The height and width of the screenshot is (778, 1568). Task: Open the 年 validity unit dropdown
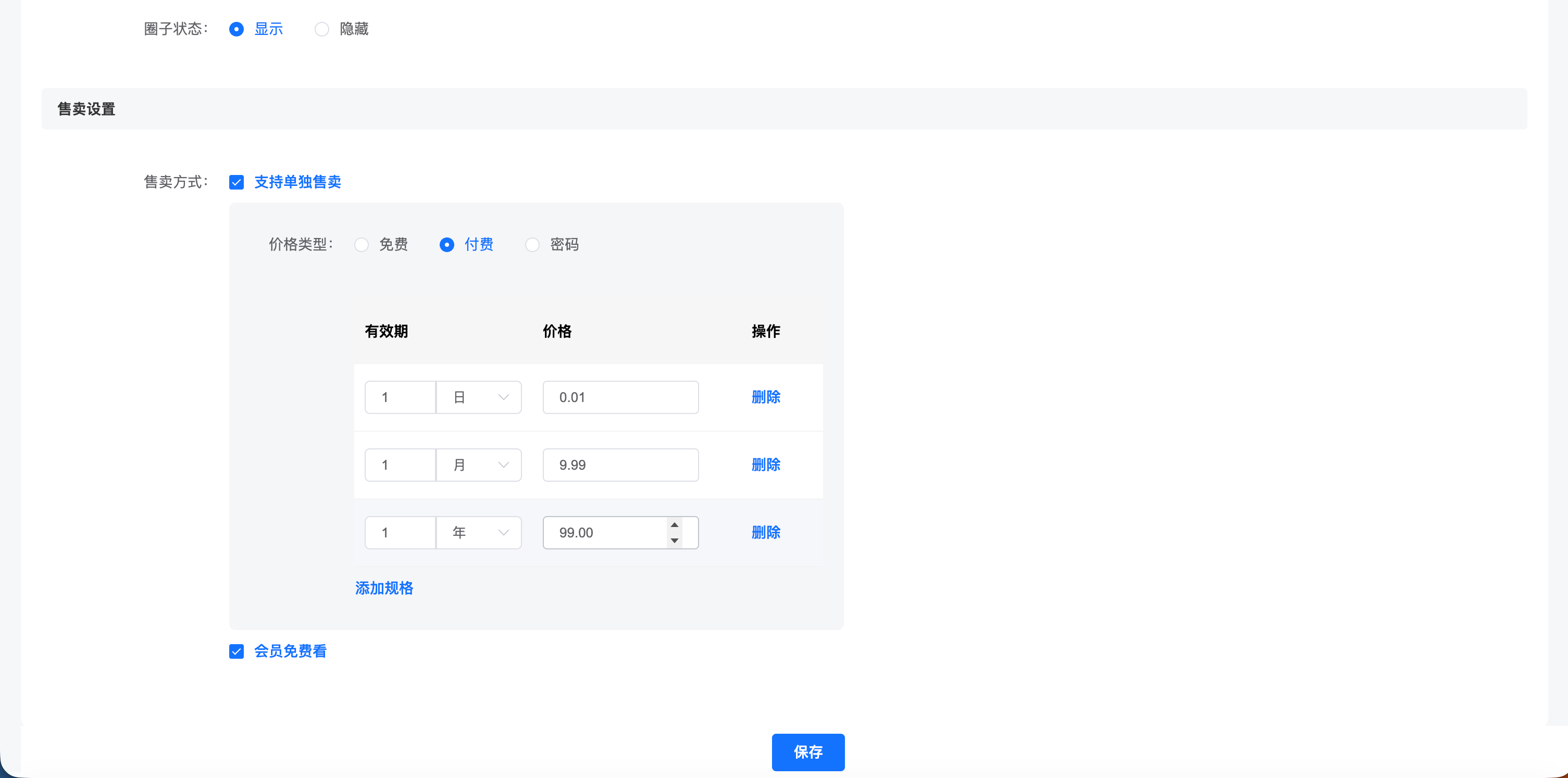(479, 532)
